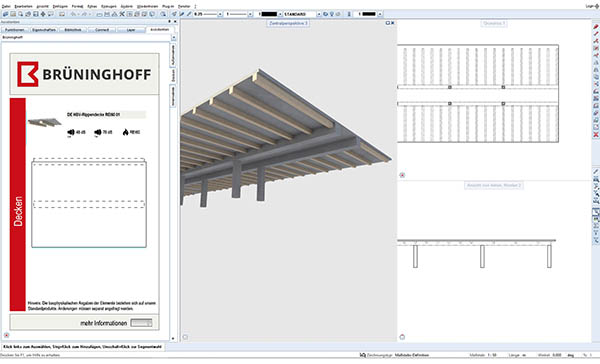Click the magnifier zoom icon in the top toolbar
This screenshot has width=600, height=364.
click(163, 14)
